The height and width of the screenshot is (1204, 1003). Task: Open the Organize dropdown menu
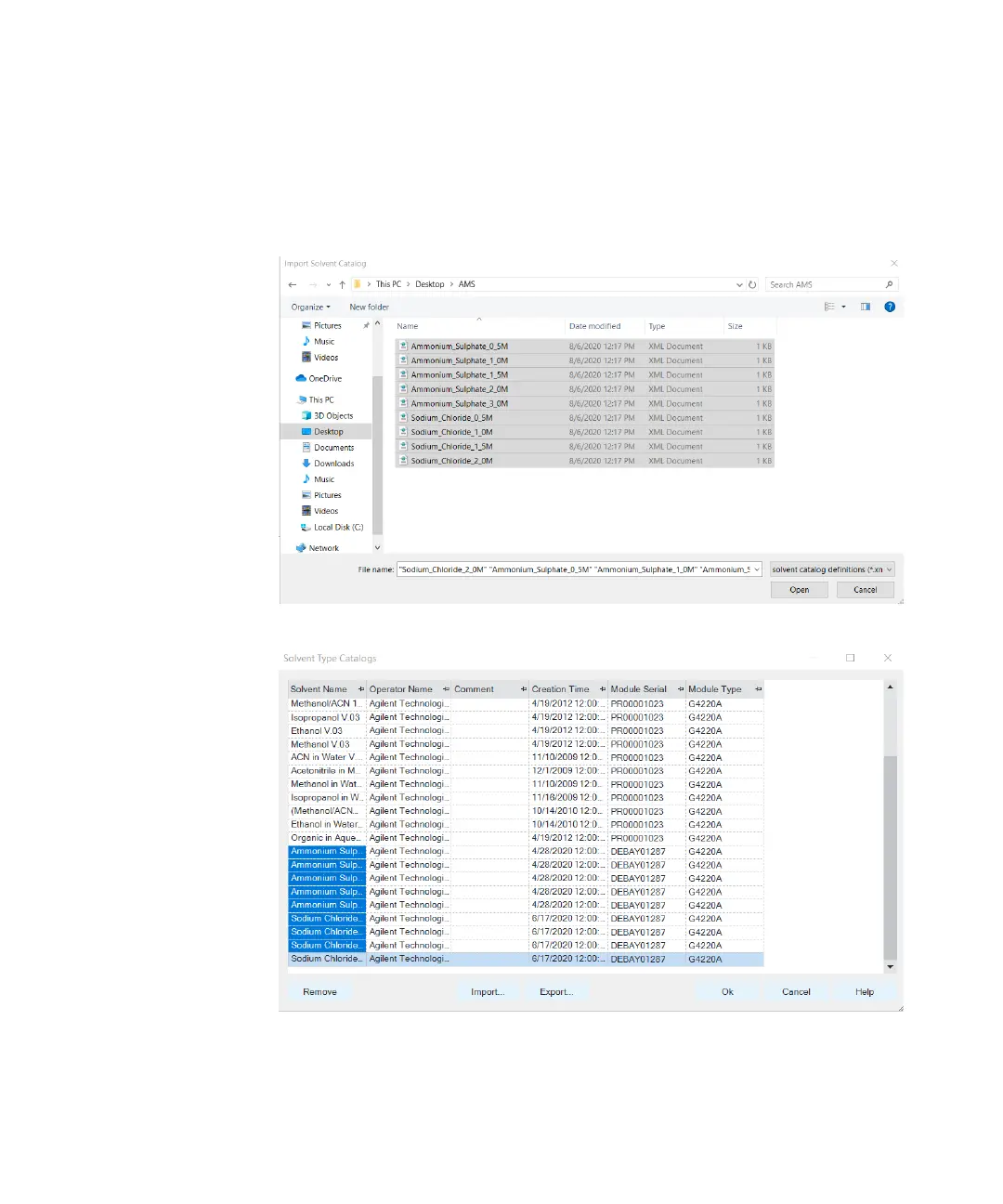click(x=310, y=307)
